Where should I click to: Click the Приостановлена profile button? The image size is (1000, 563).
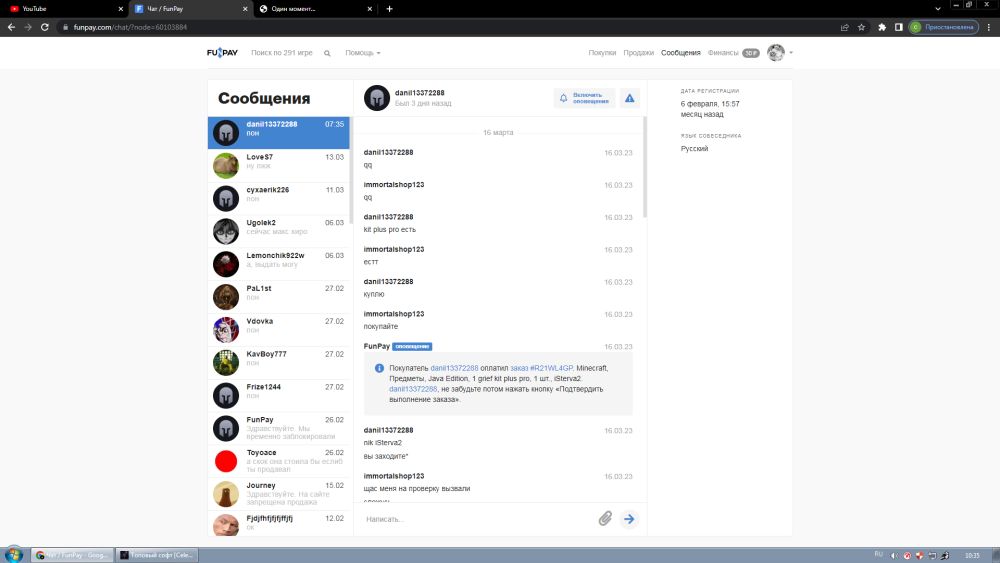[x=944, y=27]
